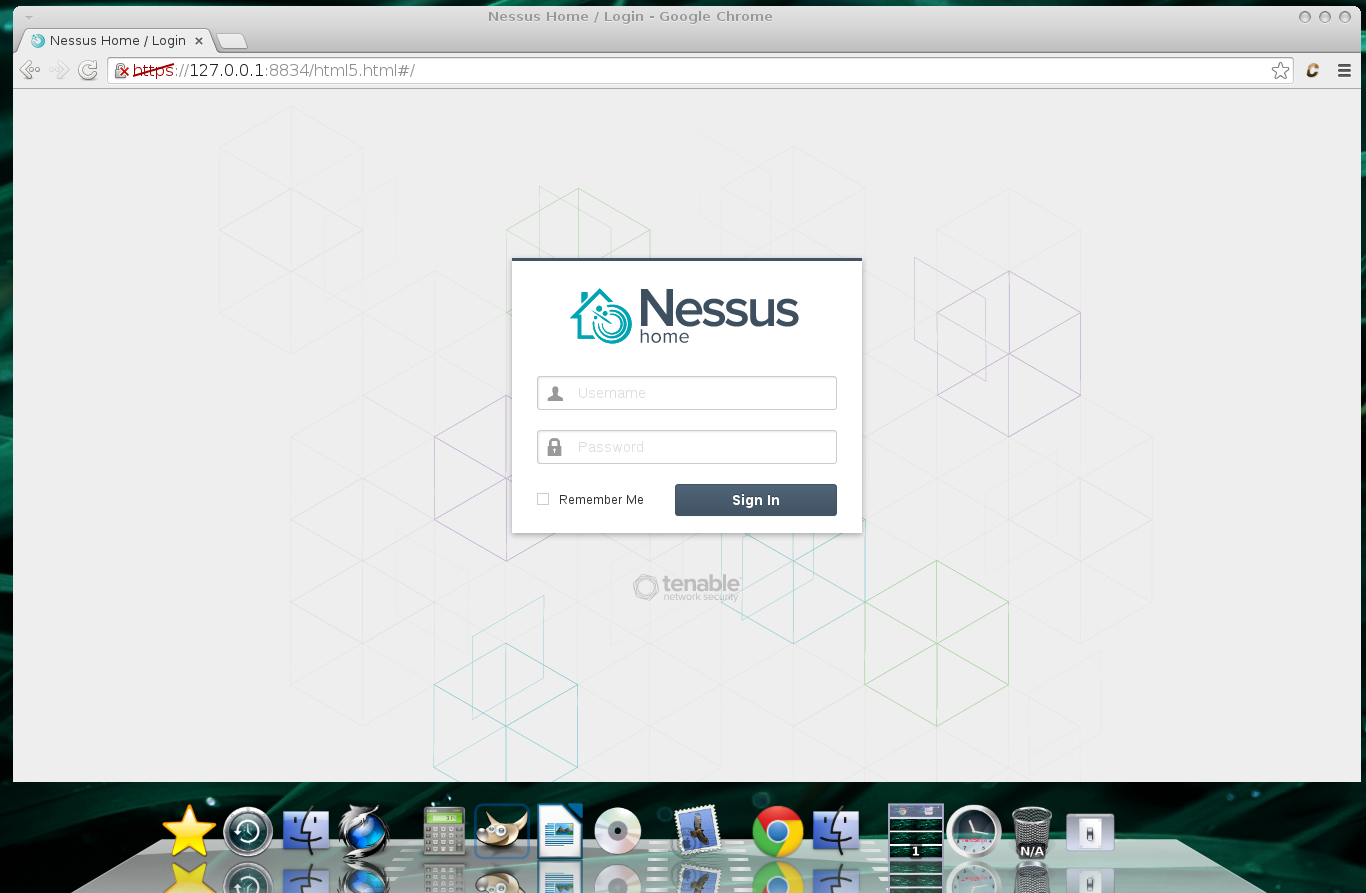Click the yellow star icon in dock

click(189, 831)
